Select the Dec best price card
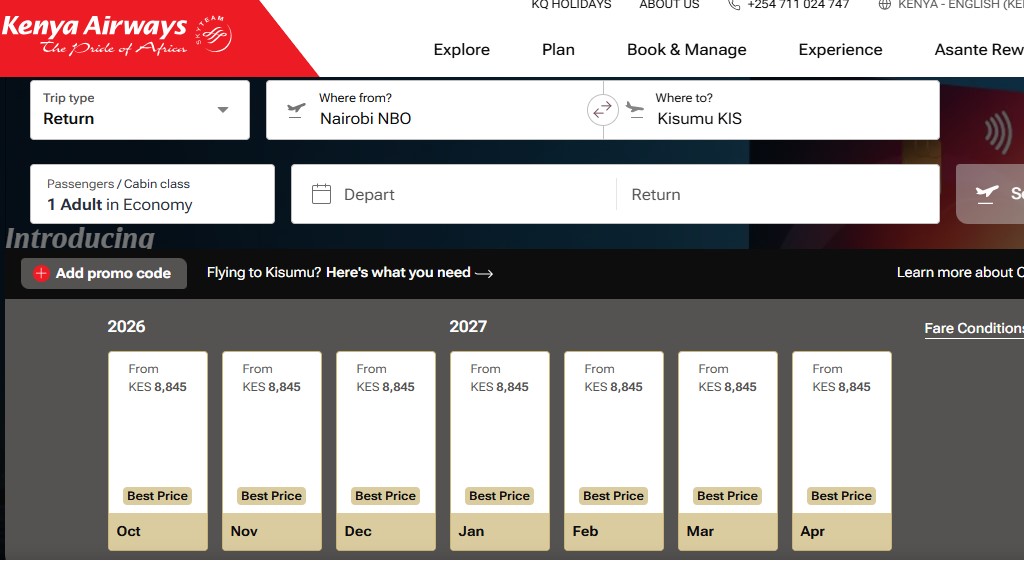Viewport: 1024px width, 564px height. 386,450
